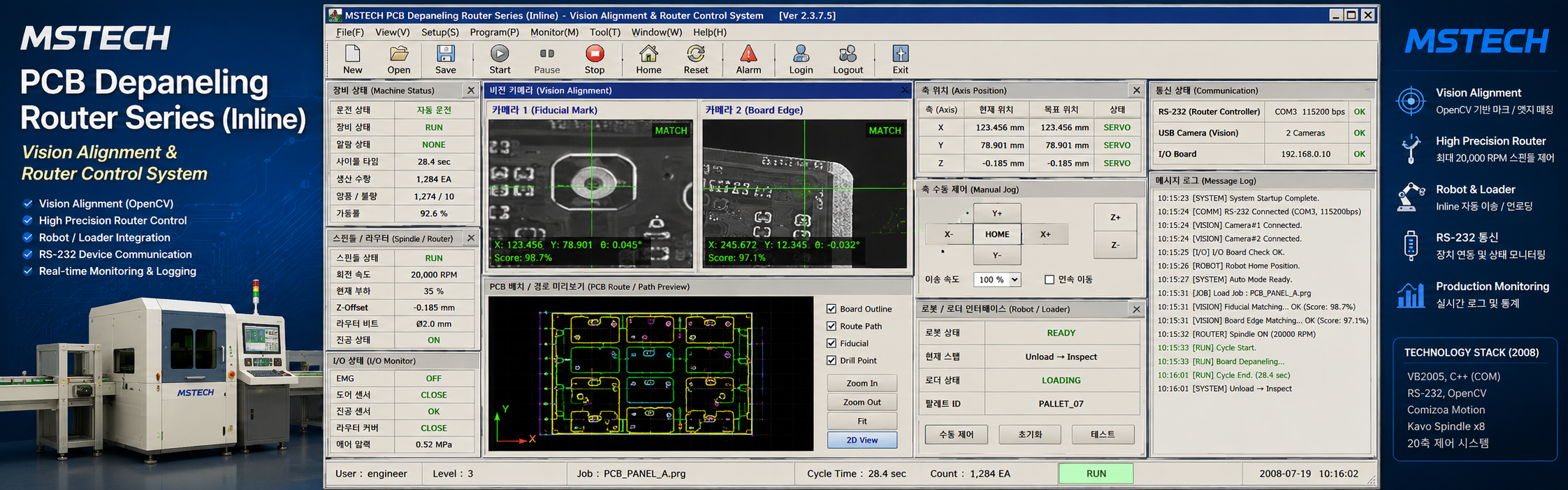The height and width of the screenshot is (490, 1568).
Task: Toggle the Drill Point checkbox
Action: (x=832, y=361)
